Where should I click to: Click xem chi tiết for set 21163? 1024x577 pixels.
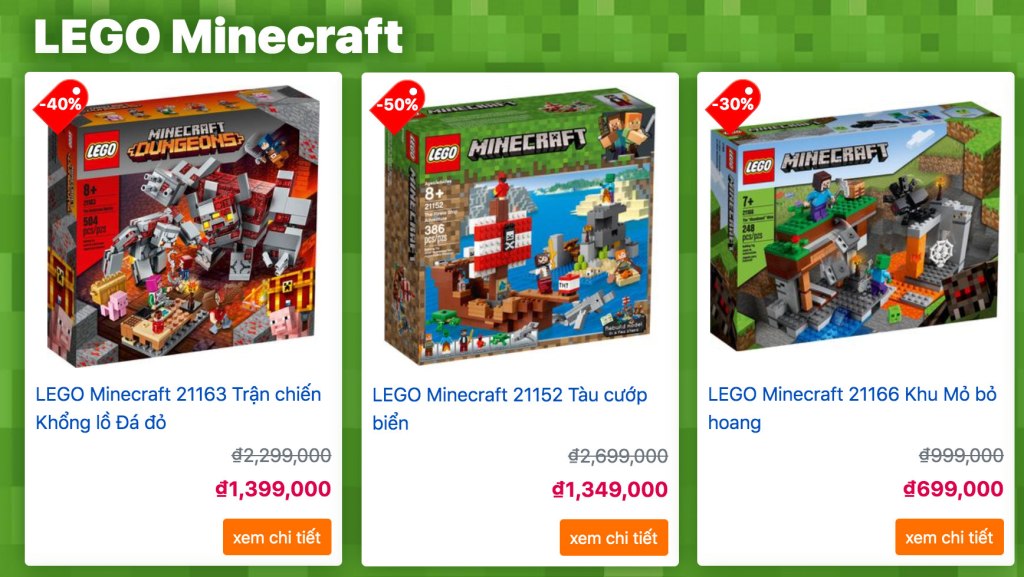pos(277,537)
